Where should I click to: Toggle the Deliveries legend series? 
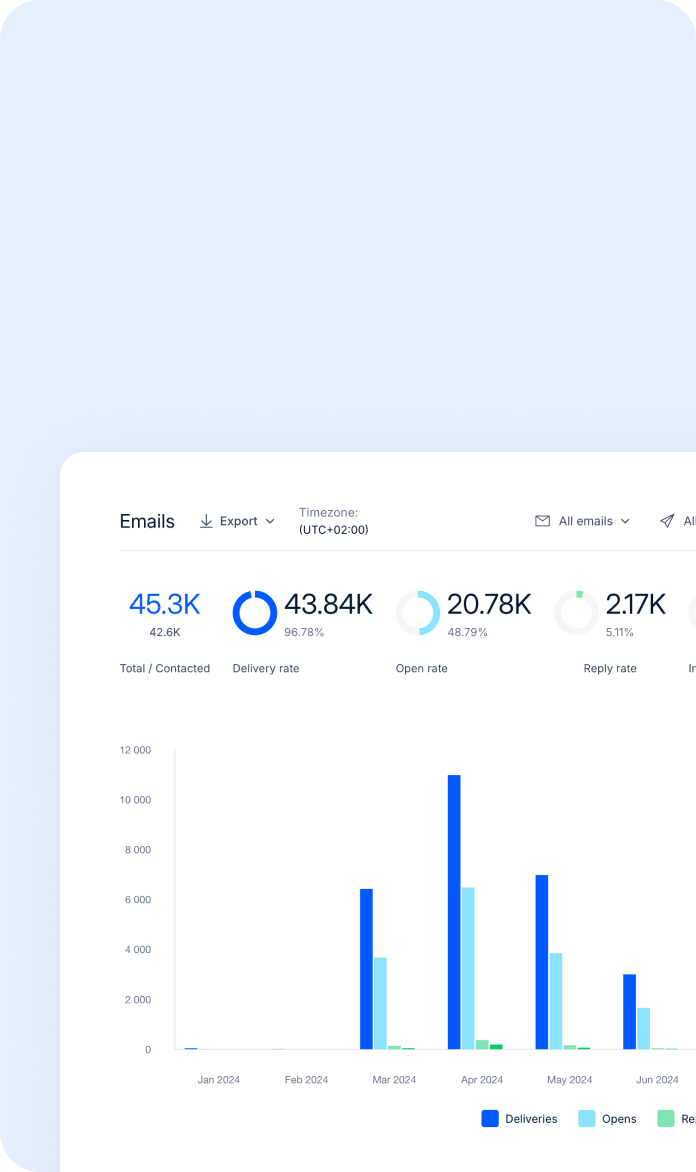point(520,1119)
